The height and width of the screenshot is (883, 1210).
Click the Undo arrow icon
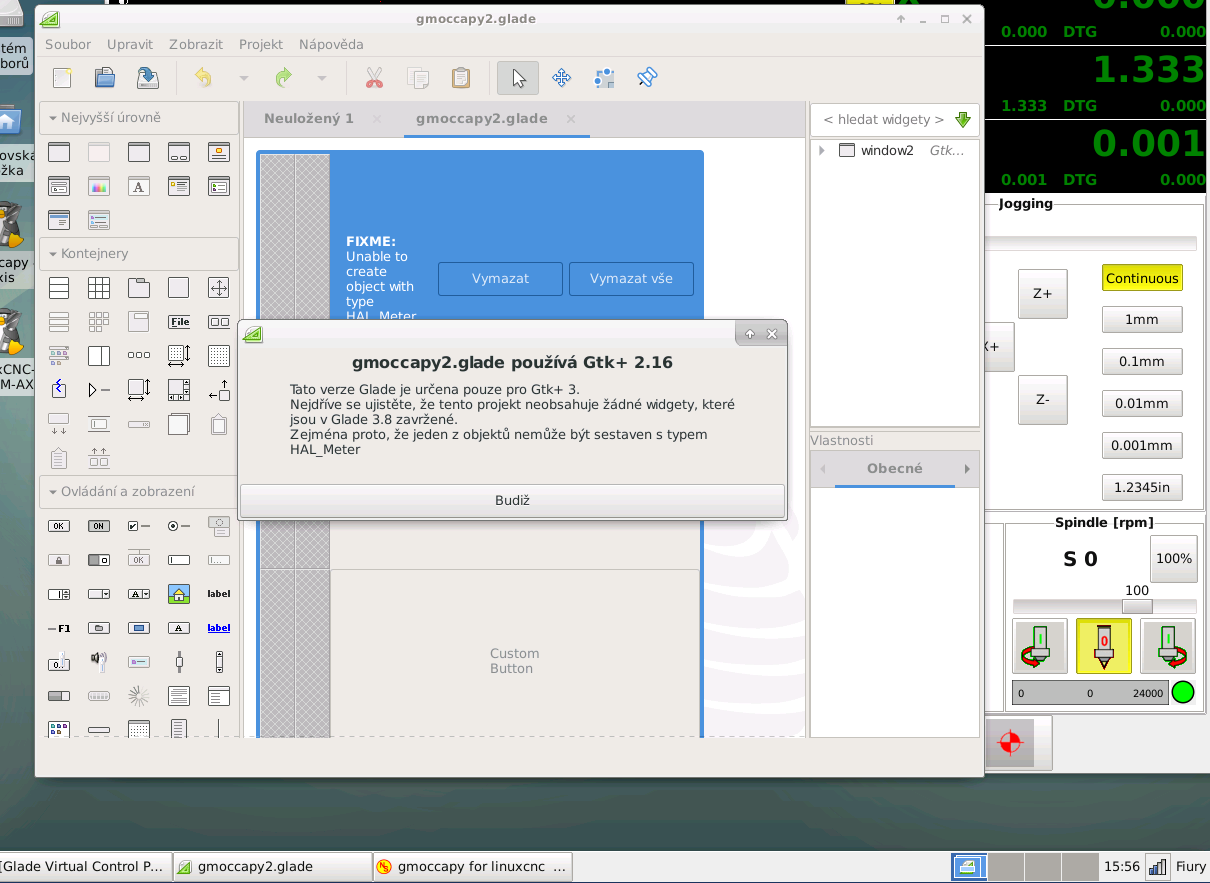tap(203, 78)
